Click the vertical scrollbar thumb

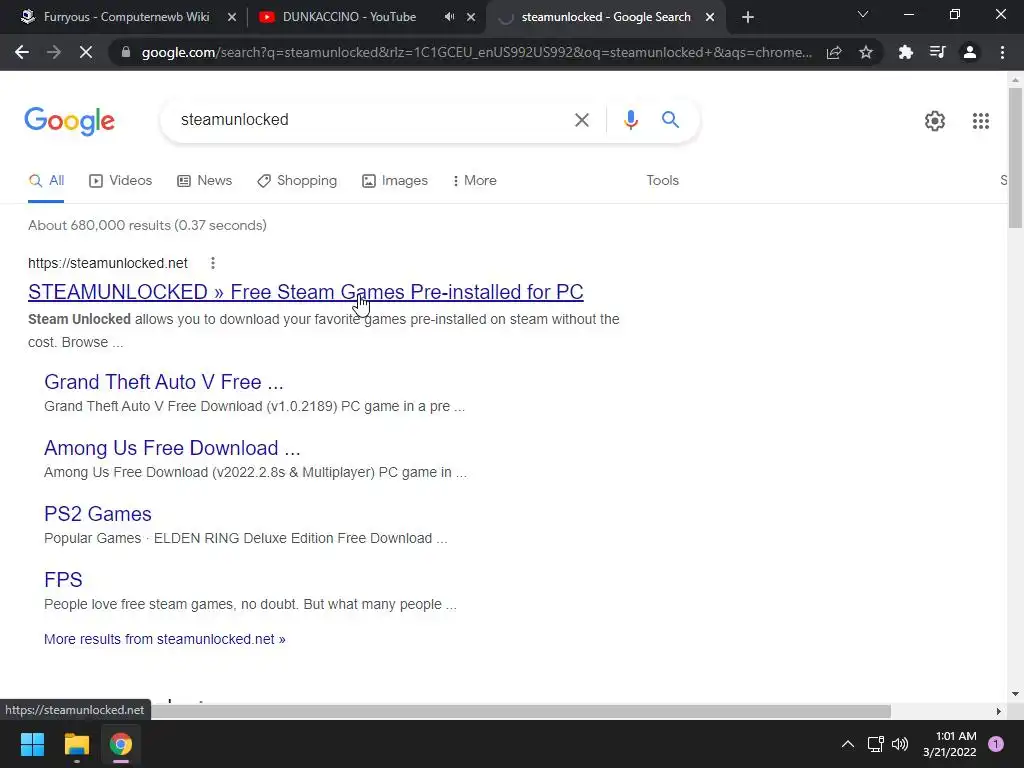point(1015,158)
